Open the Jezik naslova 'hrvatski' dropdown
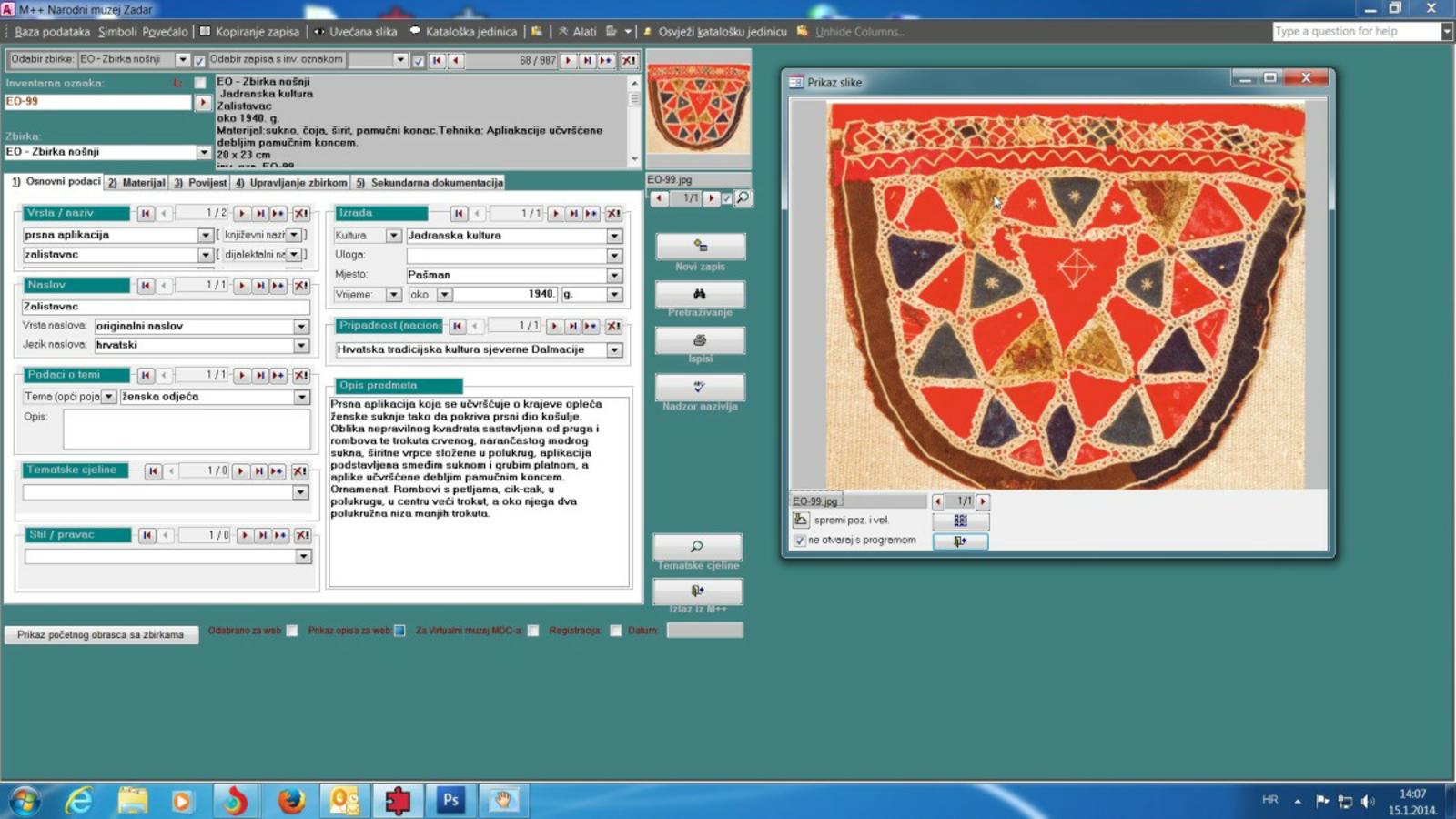 click(x=301, y=345)
